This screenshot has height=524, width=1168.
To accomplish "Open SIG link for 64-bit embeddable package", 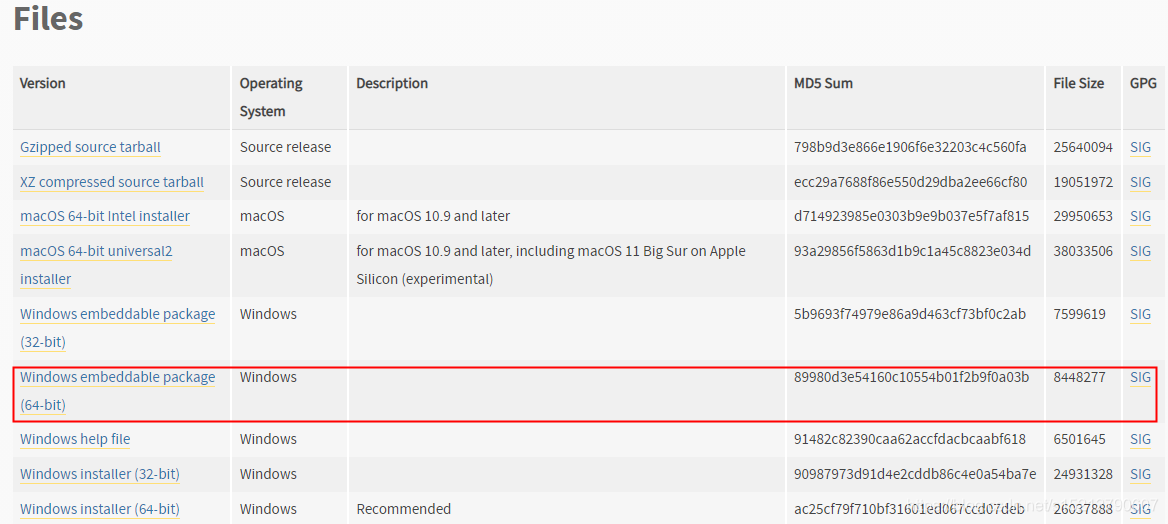I will pos(1140,377).
